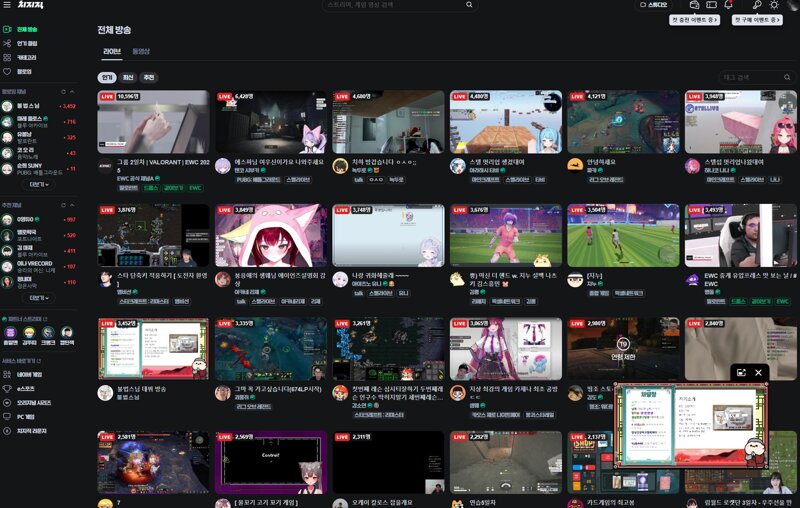Refresh the following channels list
800x508 pixels.
click(63, 92)
